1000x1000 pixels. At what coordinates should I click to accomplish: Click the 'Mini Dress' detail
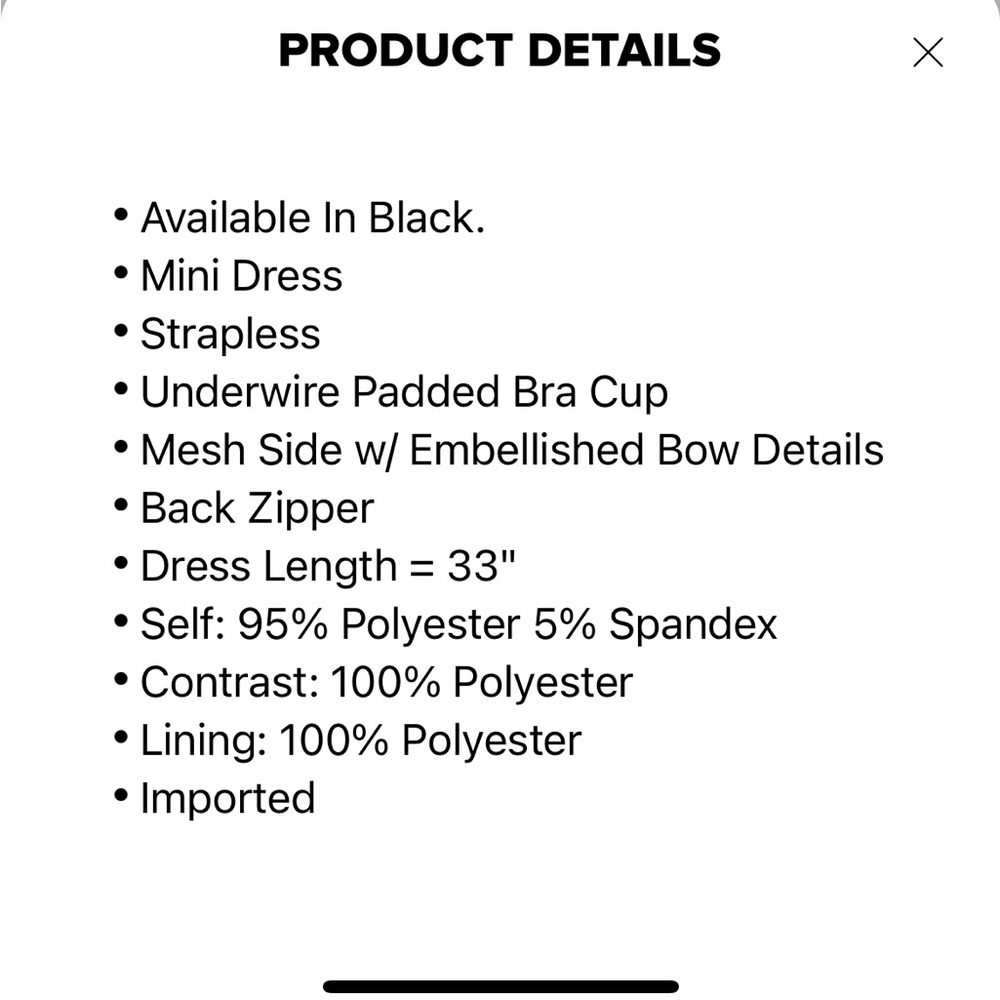(x=241, y=276)
